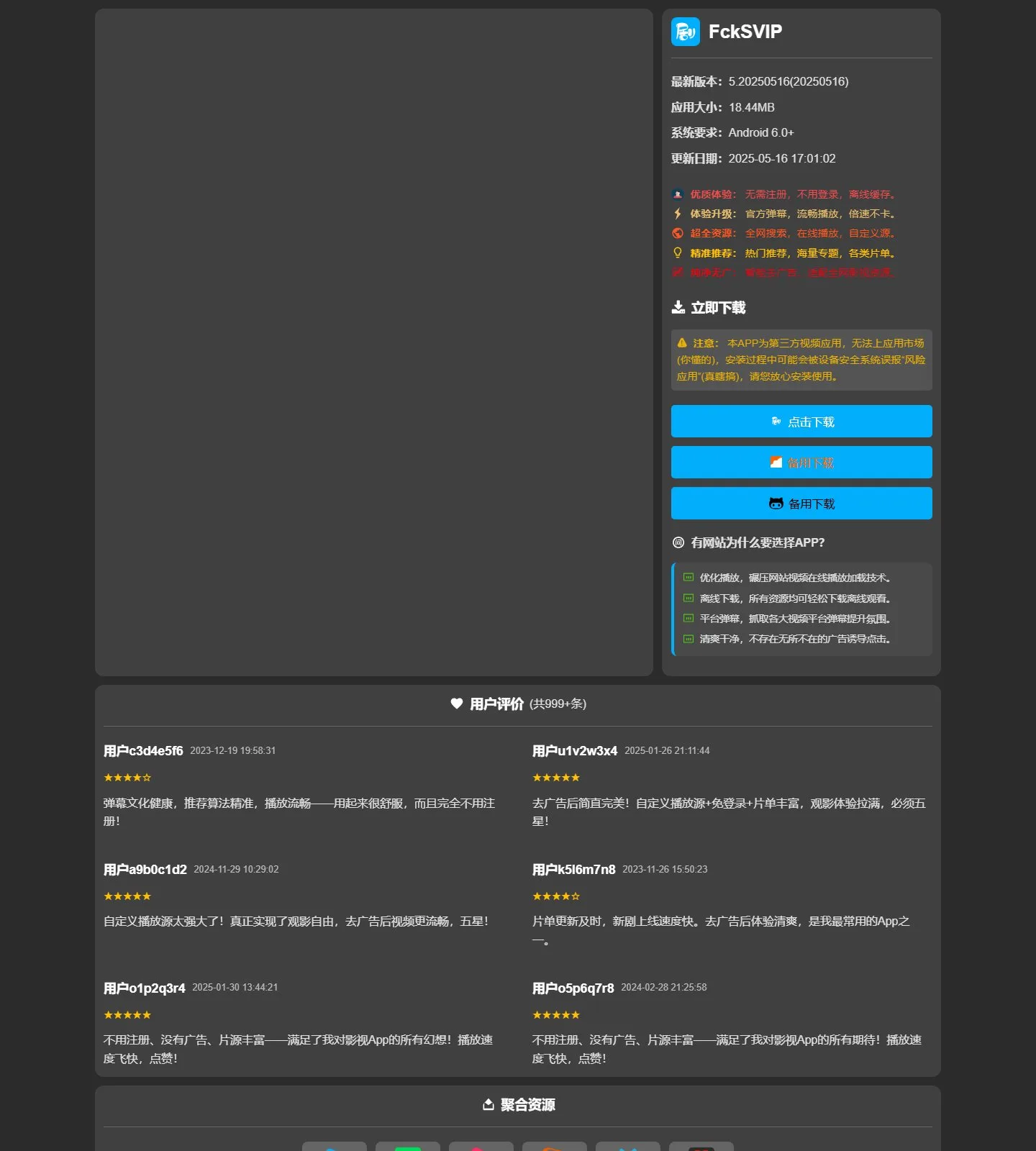Click the star rating under 用户a9b0c1d2
The height and width of the screenshot is (1151, 1036).
click(127, 896)
